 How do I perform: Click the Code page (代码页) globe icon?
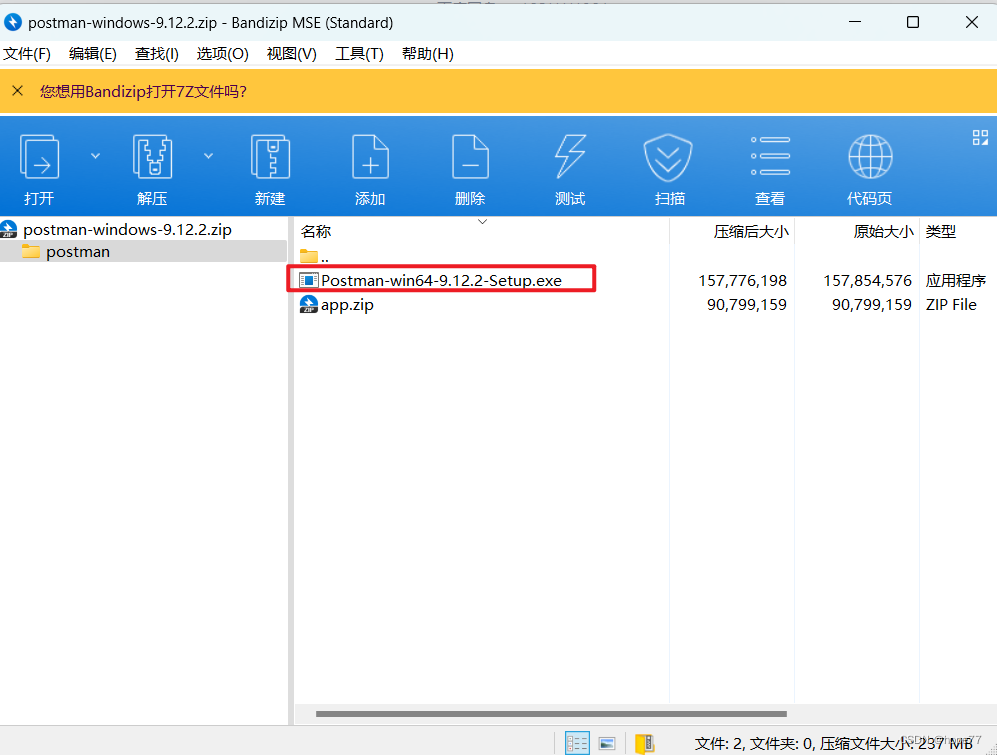(870, 156)
